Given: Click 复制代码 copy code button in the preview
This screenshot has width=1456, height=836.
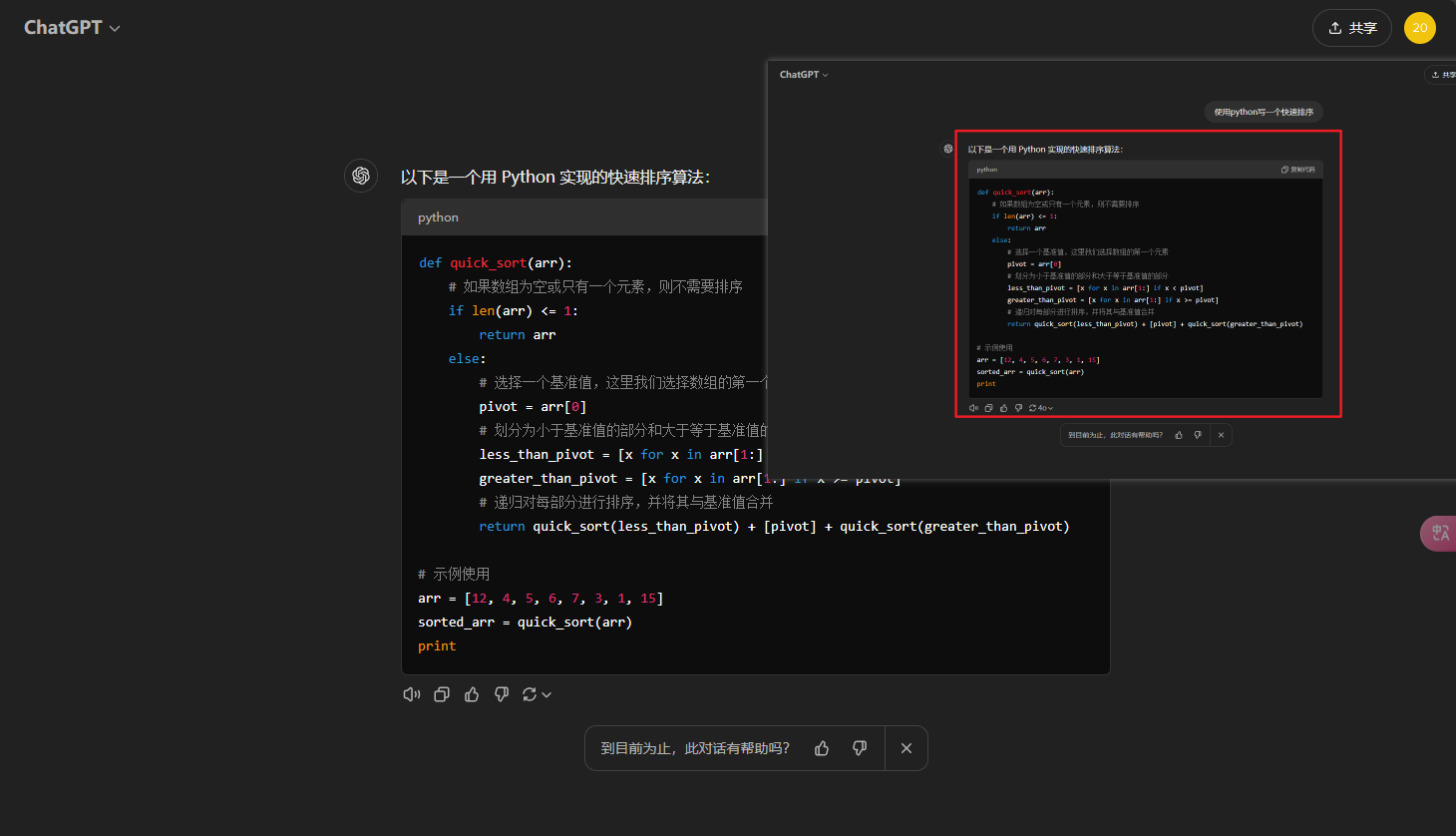Looking at the screenshot, I should coord(1298,170).
